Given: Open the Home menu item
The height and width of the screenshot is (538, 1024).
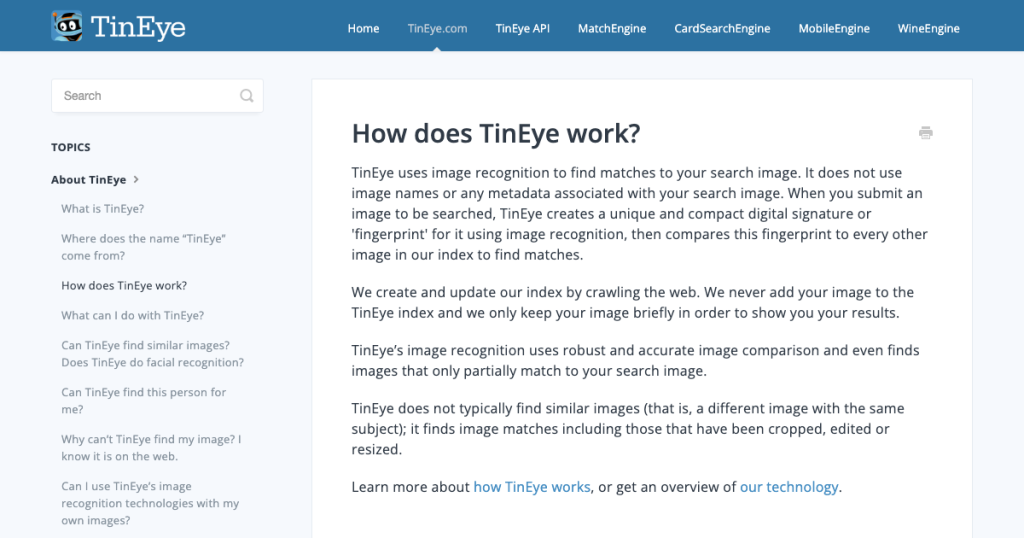Looking at the screenshot, I should (x=363, y=29).
